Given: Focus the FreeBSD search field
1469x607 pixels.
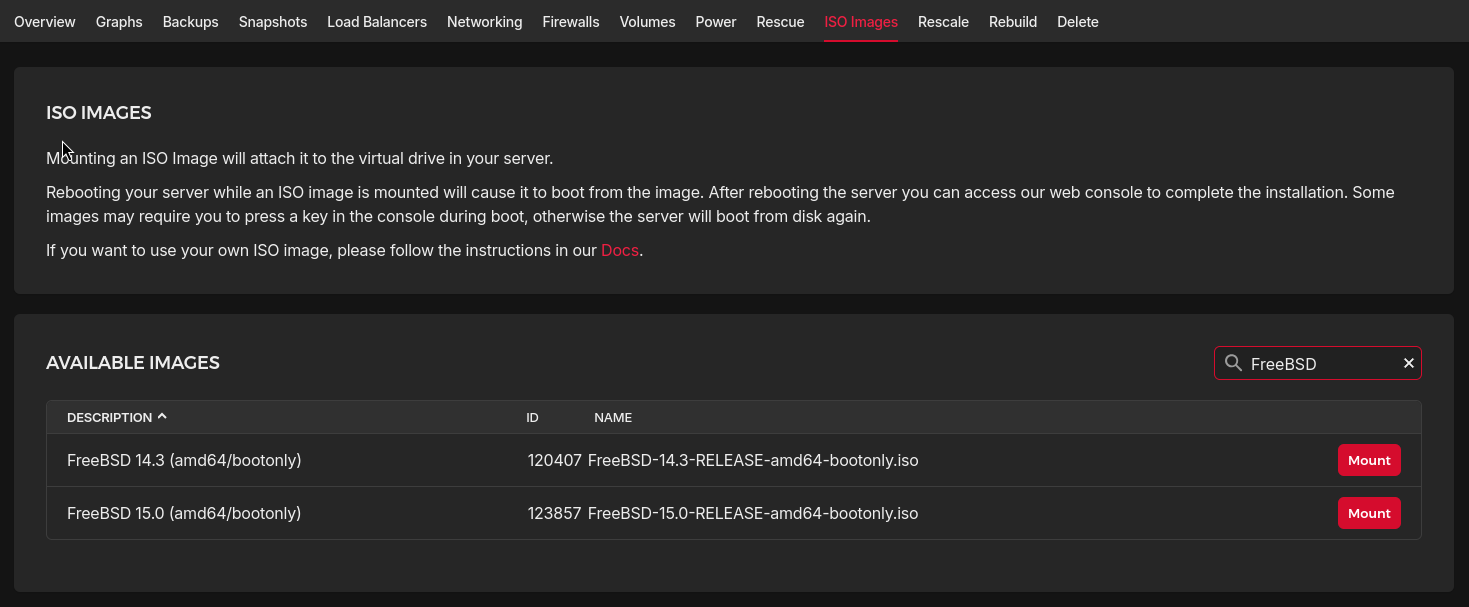Looking at the screenshot, I should point(1318,363).
